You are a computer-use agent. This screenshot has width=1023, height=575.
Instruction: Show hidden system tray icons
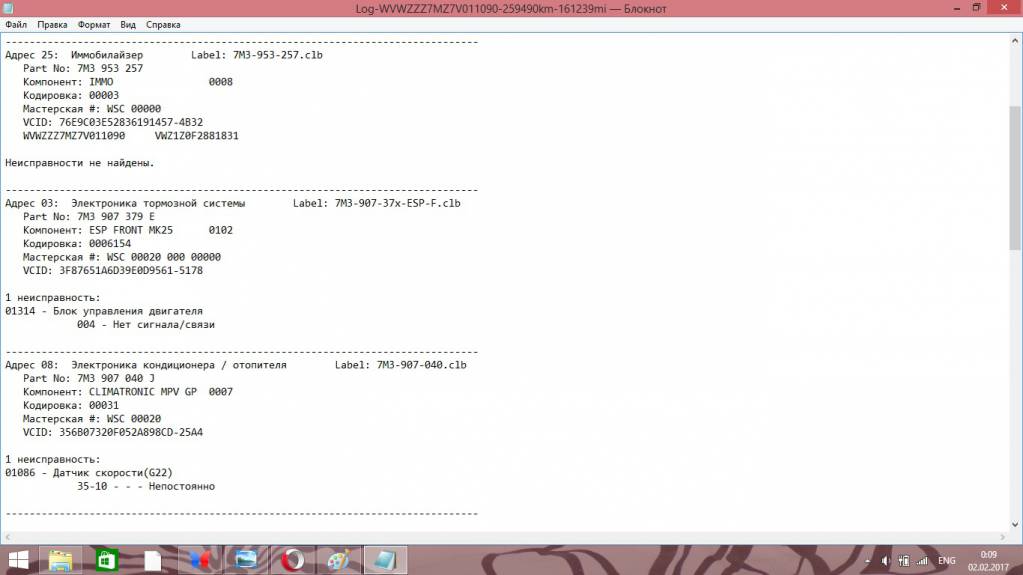(x=866, y=561)
